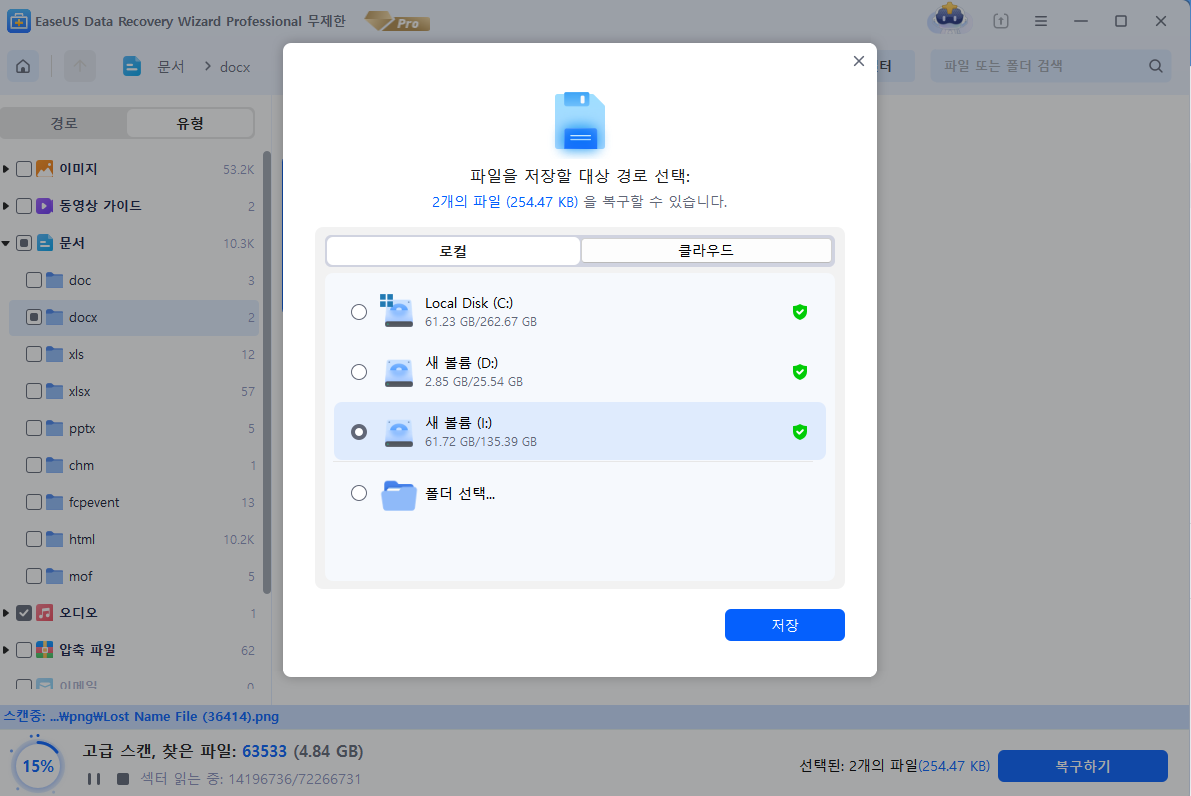This screenshot has width=1191, height=796.
Task: Switch to the 경로 tab in sidebar
Action: click(x=64, y=124)
